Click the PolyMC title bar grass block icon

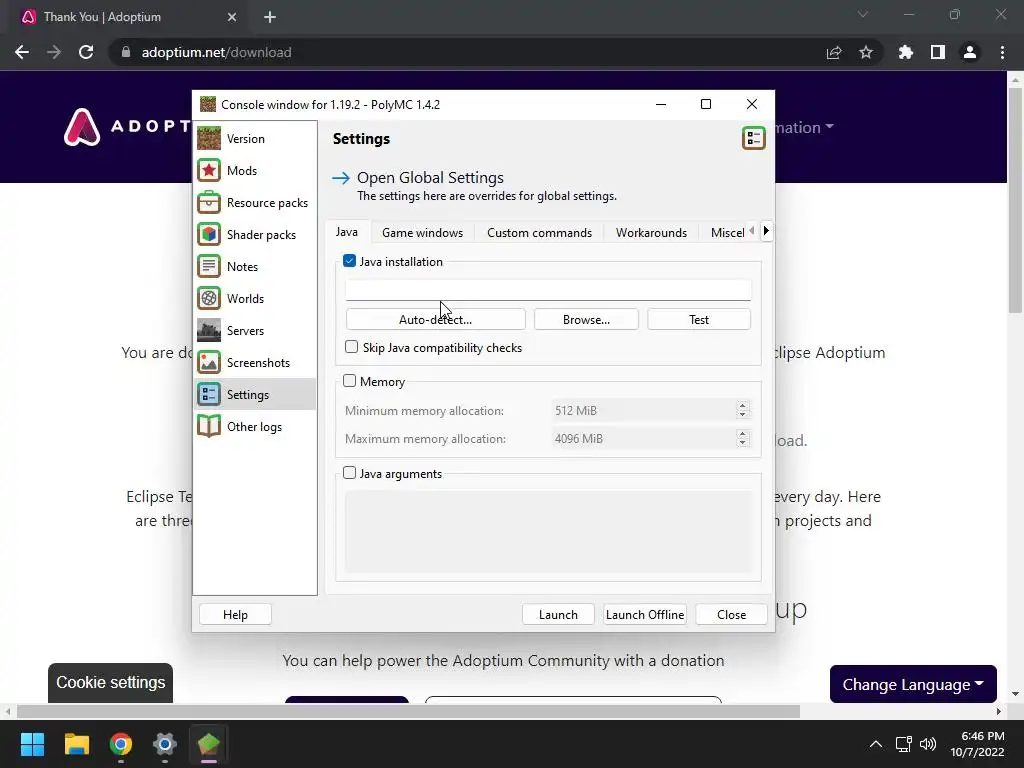point(208,104)
